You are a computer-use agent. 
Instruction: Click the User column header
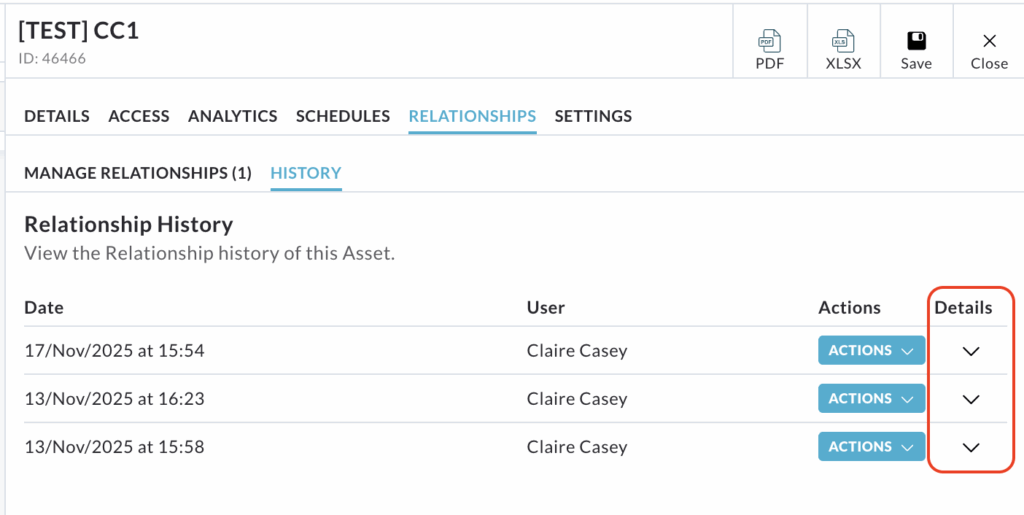point(546,308)
